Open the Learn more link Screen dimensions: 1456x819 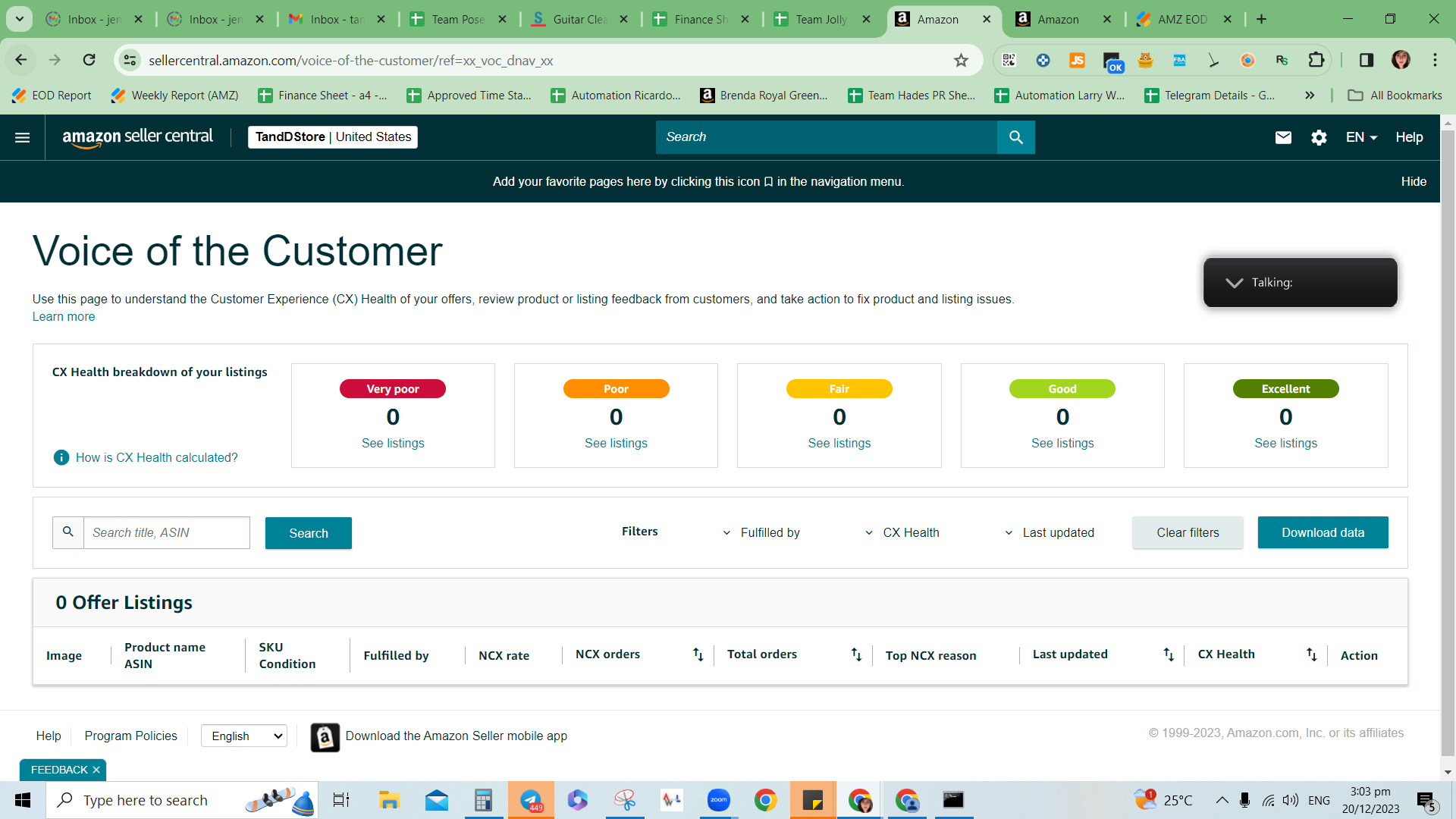point(64,316)
